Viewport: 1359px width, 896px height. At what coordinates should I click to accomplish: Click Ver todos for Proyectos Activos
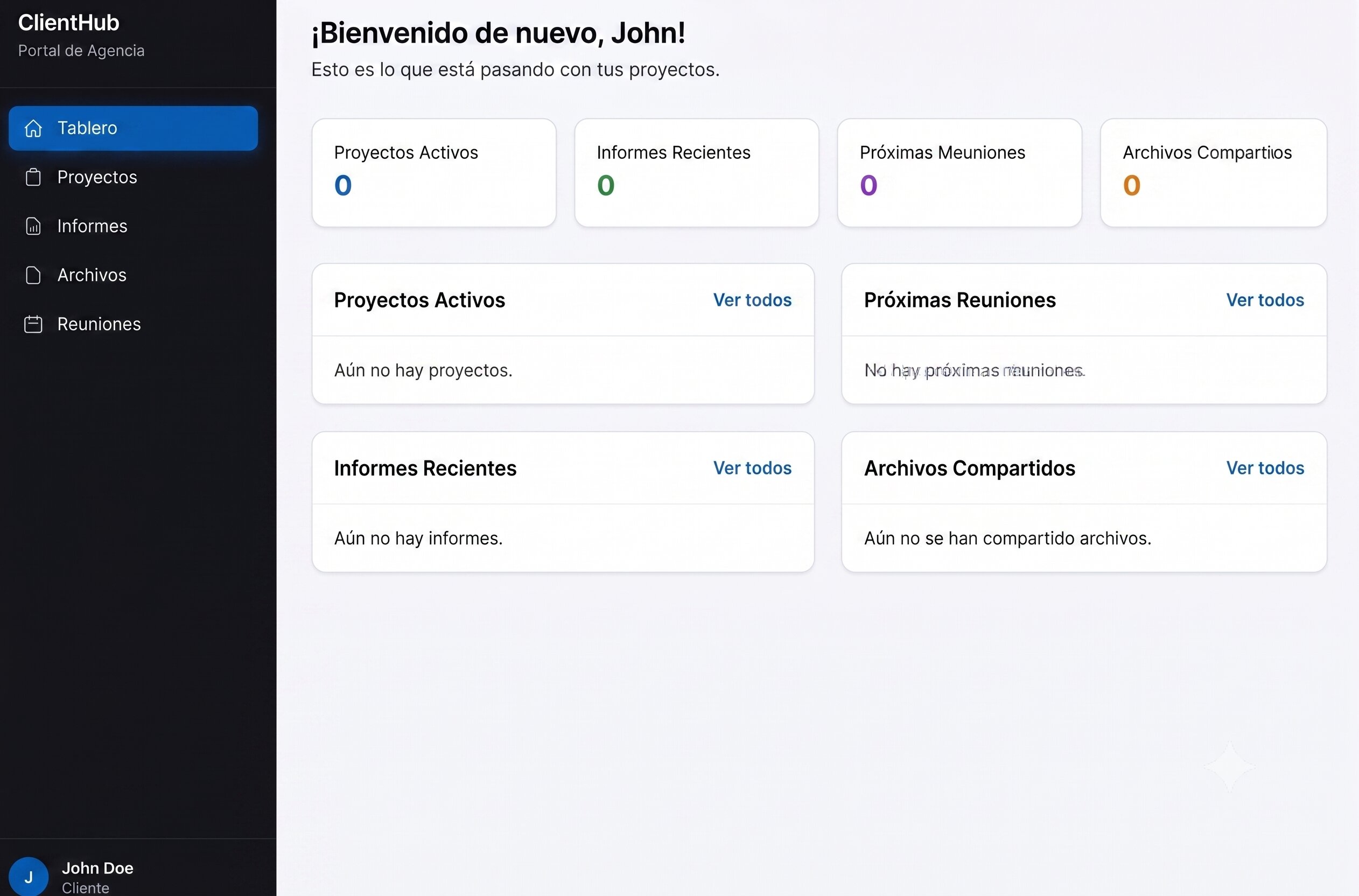pos(752,300)
